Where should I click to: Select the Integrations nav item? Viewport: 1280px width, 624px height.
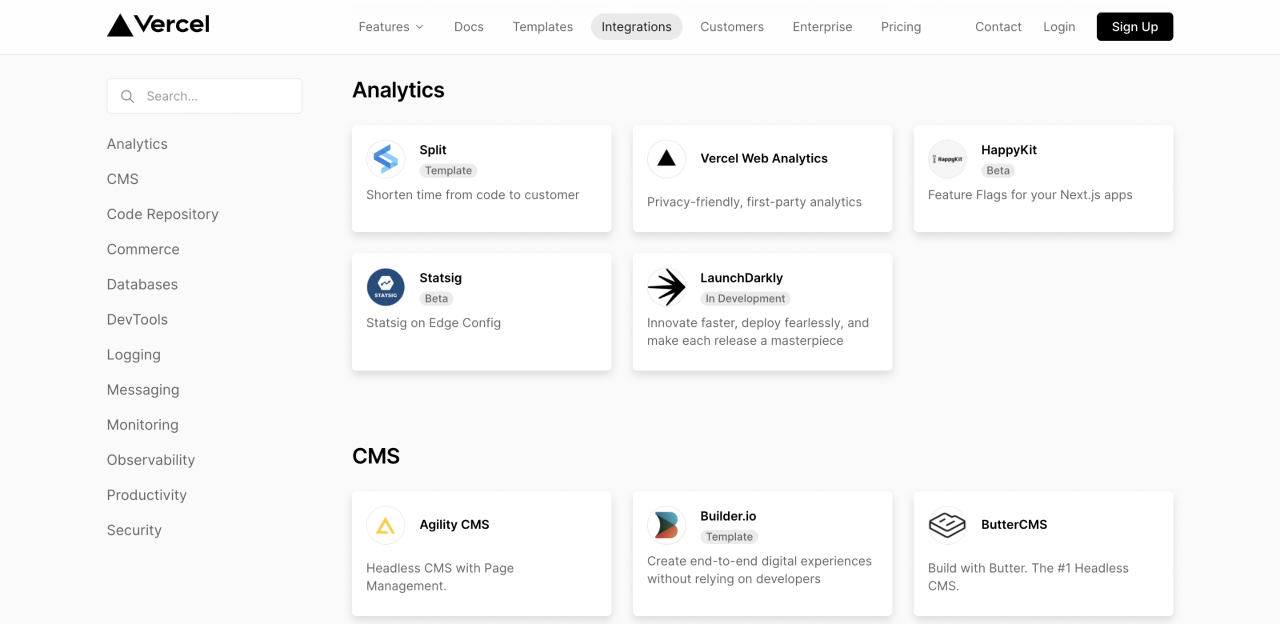coord(637,27)
